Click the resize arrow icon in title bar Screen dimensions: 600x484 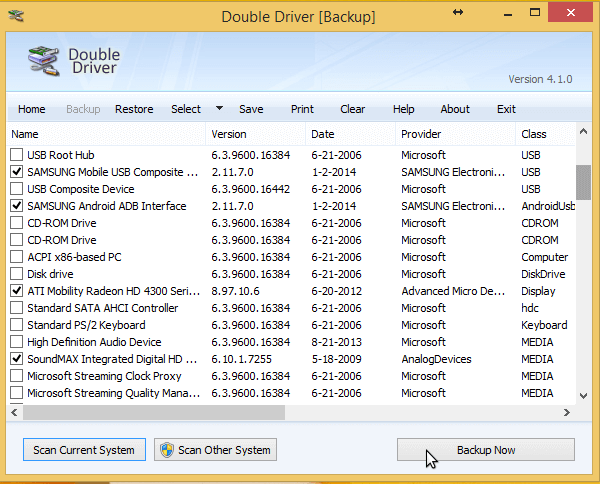tap(459, 12)
